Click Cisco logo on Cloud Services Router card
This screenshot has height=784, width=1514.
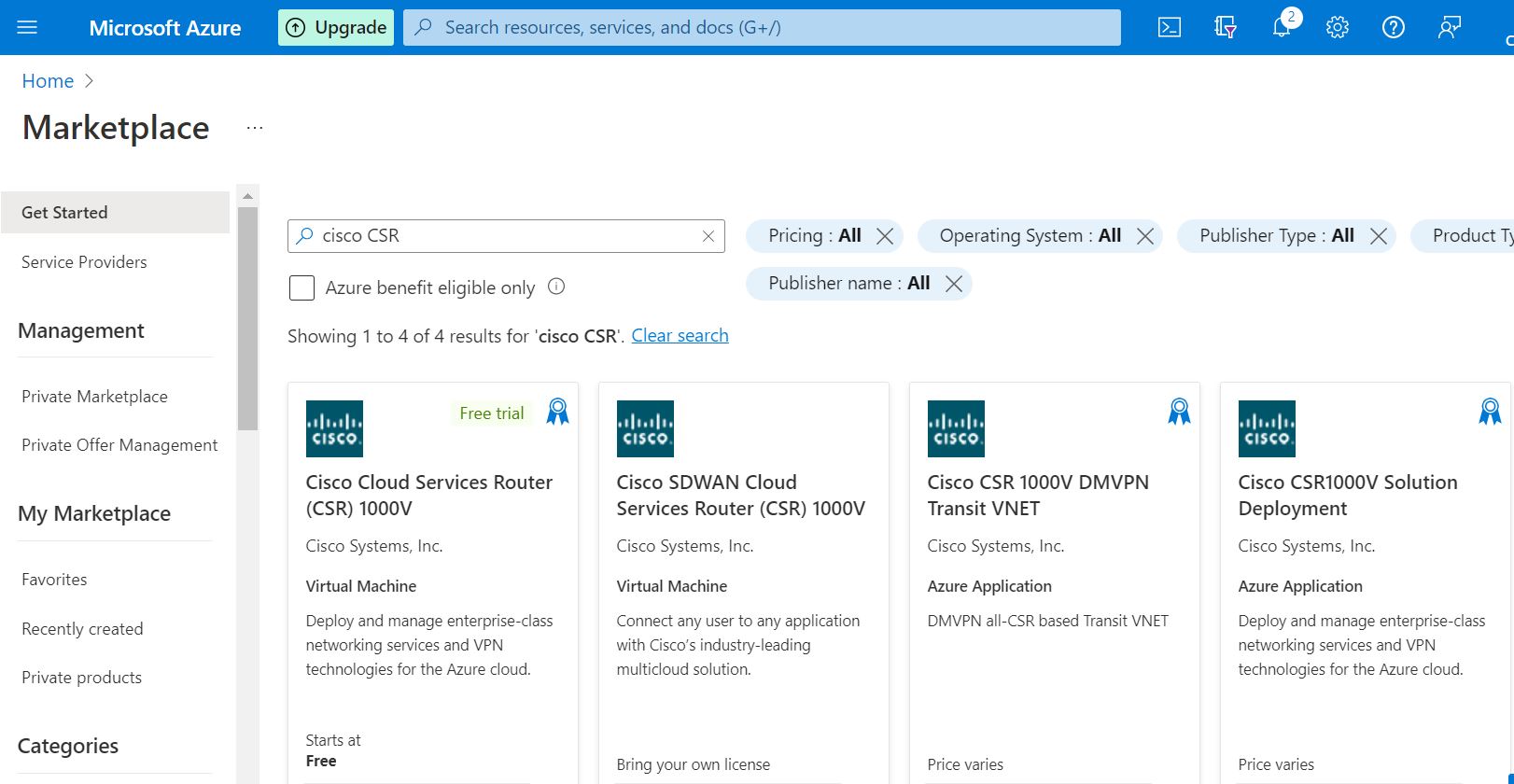(x=334, y=428)
